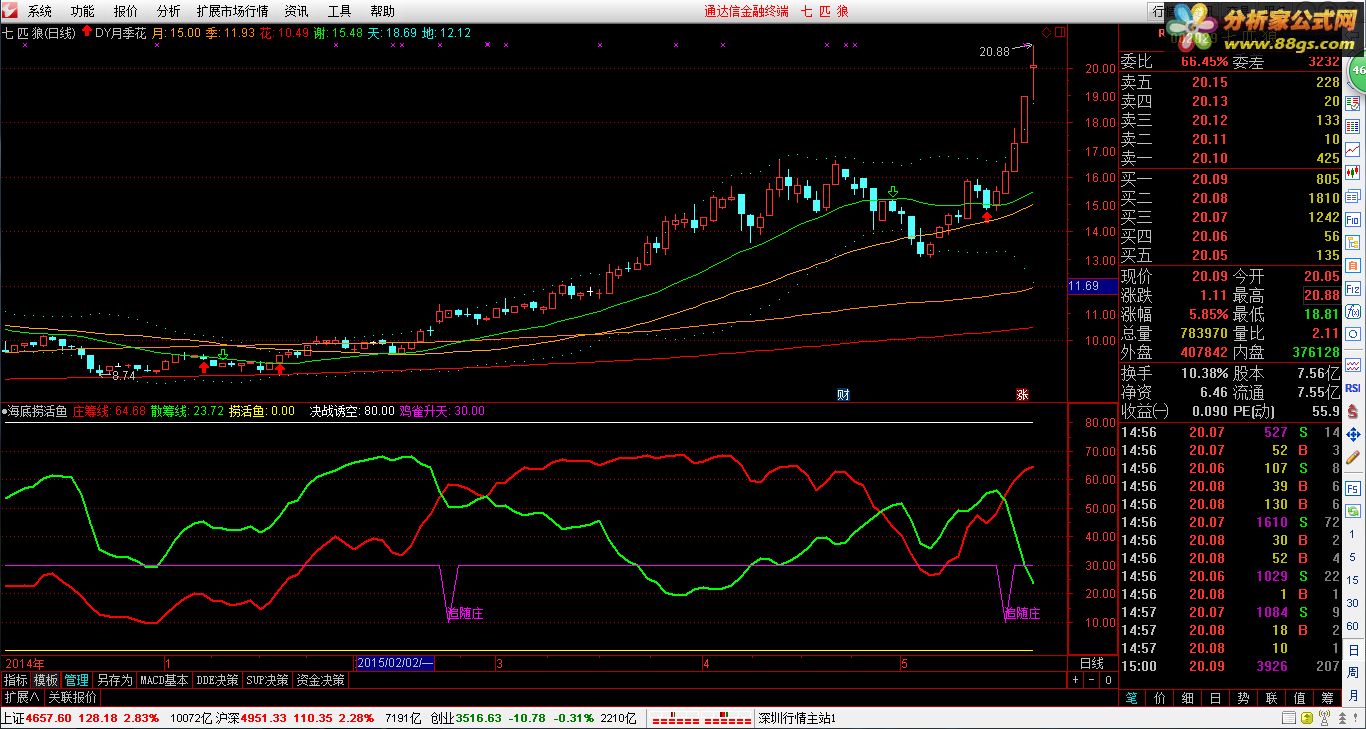The height and width of the screenshot is (729, 1366).
Task: Open the 分析 menu
Action: click(169, 11)
